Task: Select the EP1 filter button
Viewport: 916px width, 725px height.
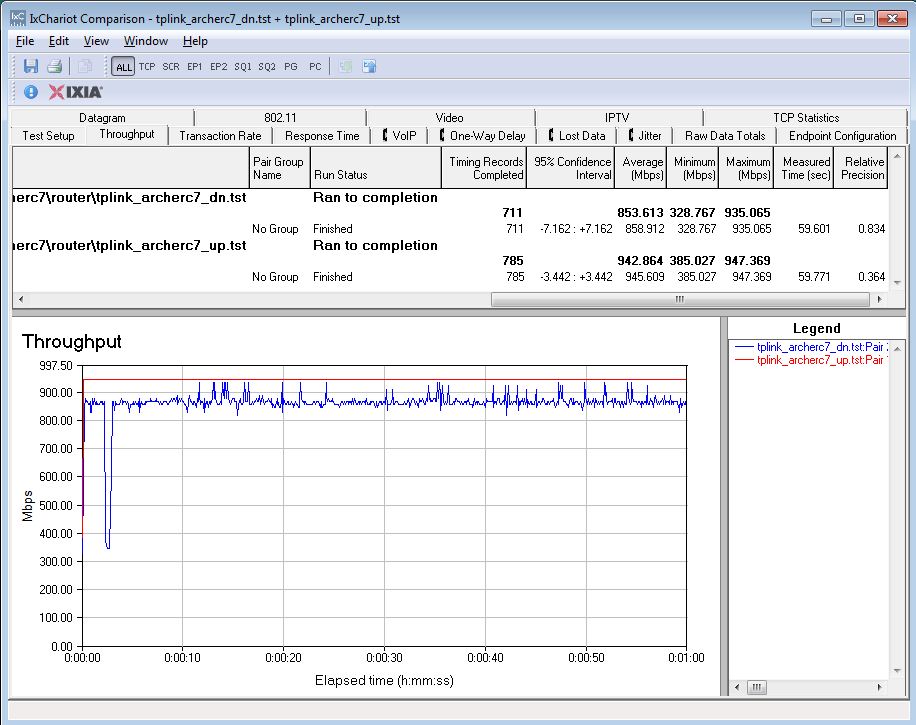Action: click(x=195, y=67)
